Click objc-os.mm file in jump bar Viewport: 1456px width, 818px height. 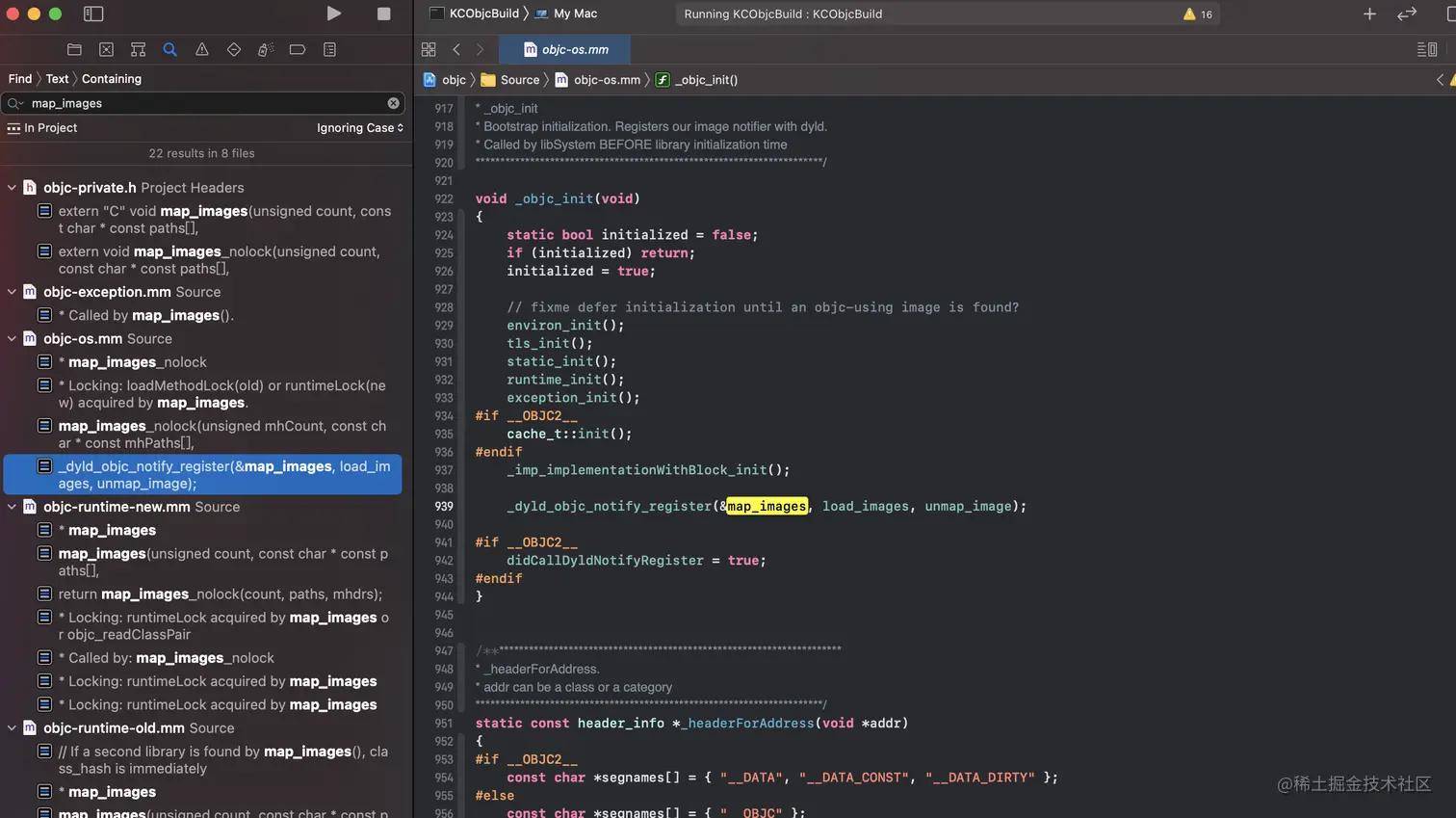click(x=598, y=80)
